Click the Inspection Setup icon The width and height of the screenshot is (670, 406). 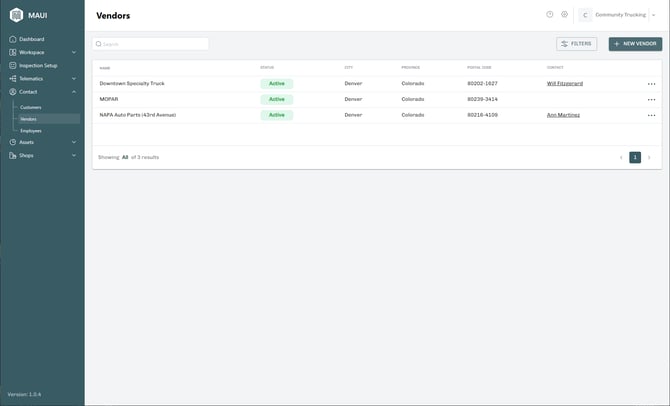coord(13,66)
